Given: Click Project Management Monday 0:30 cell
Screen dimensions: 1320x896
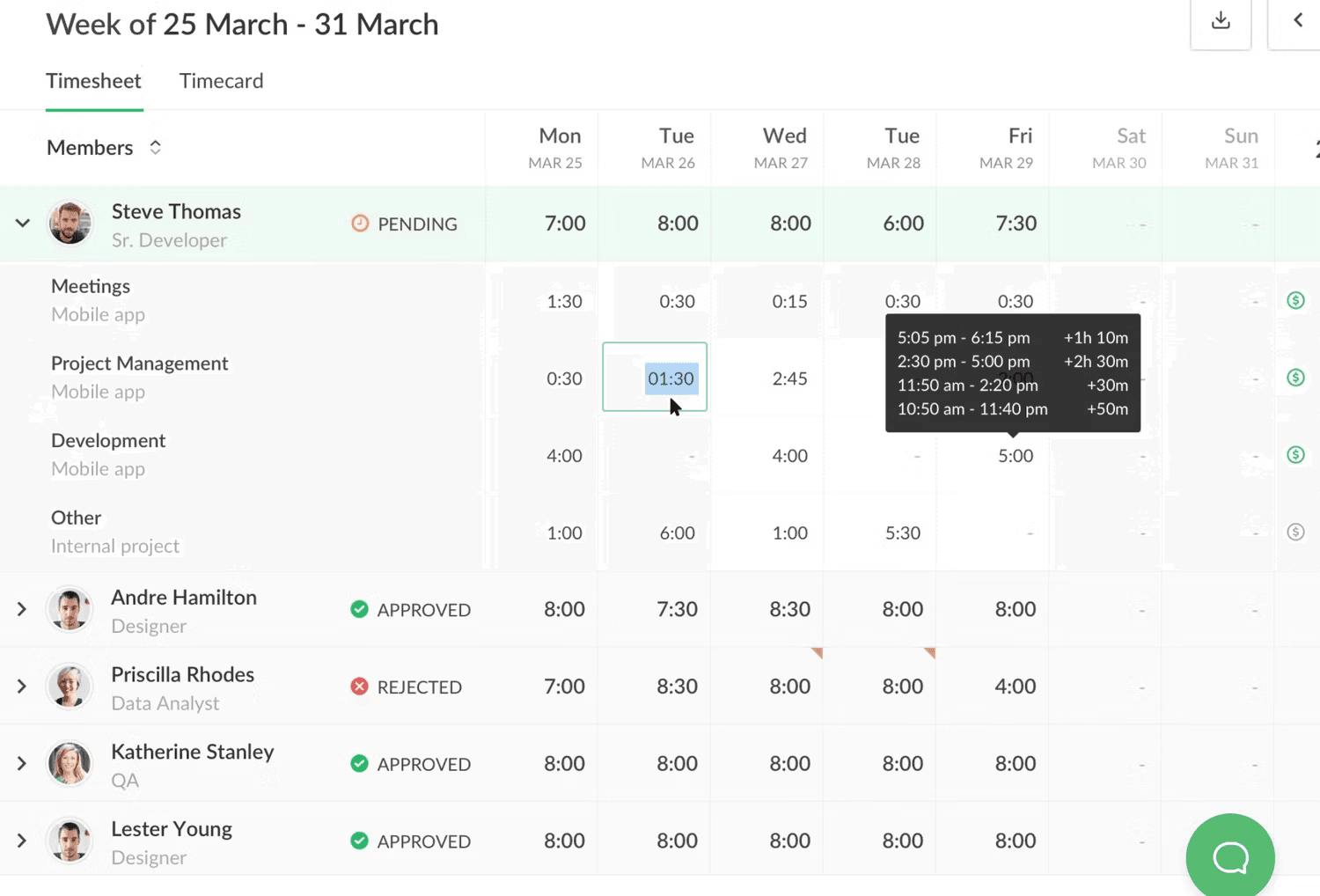Looking at the screenshot, I should click(564, 378).
